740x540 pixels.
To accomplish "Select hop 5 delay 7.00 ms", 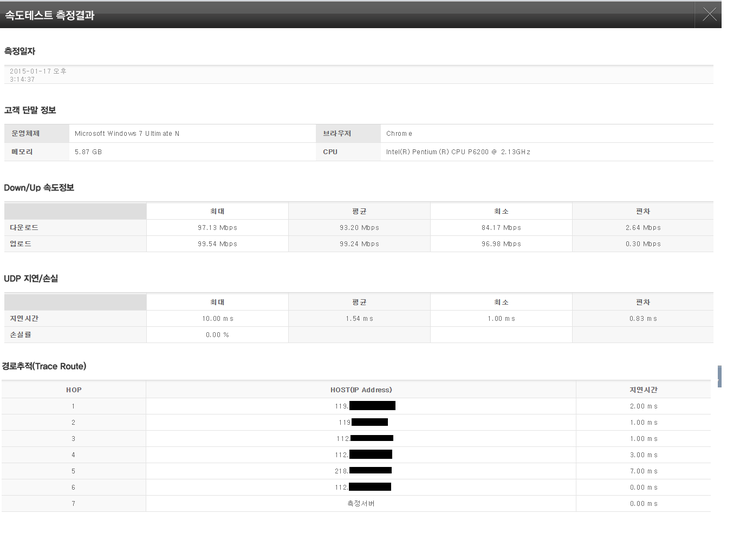I will coord(643,471).
